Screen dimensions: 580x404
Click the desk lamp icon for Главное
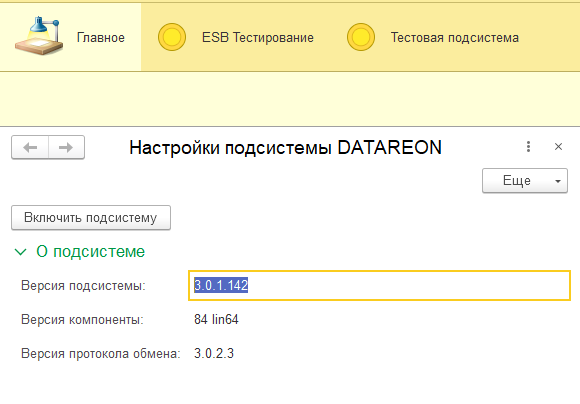point(39,36)
